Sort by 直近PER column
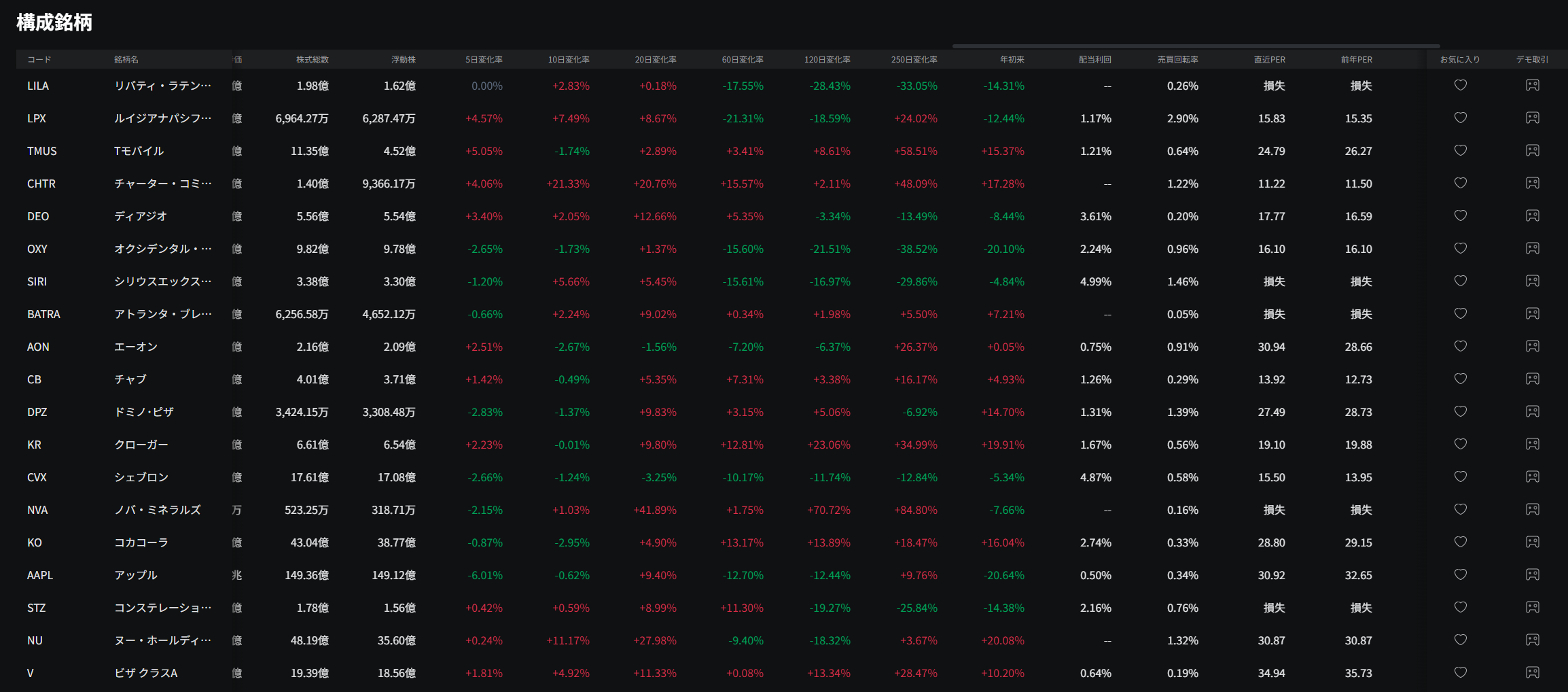This screenshot has width=1568, height=692. point(1270,60)
